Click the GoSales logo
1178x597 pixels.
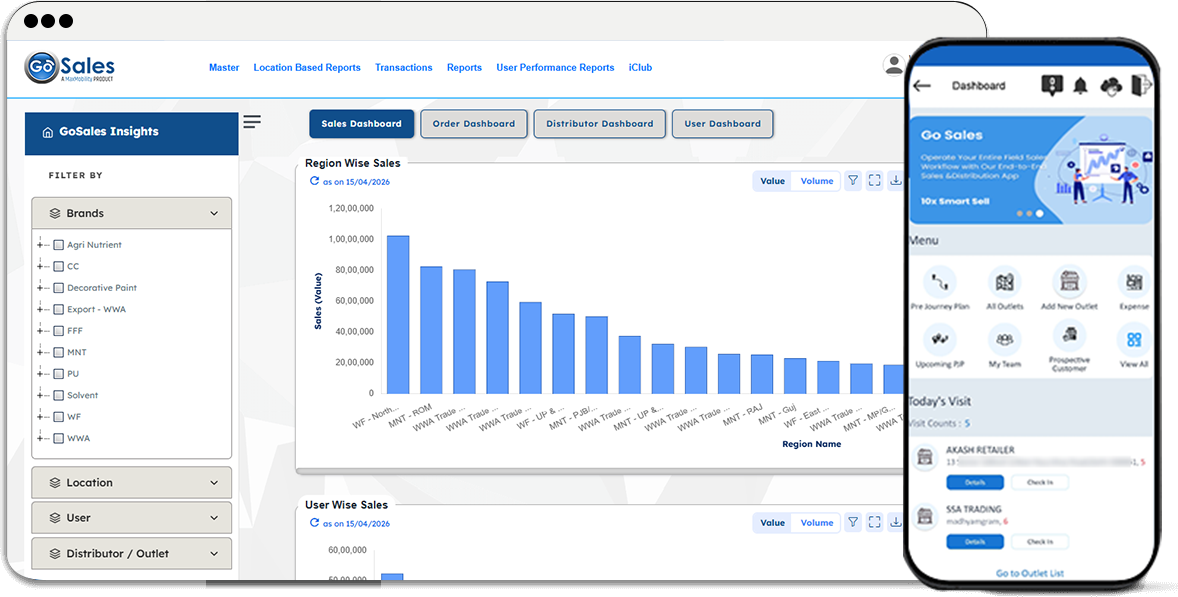point(69,68)
